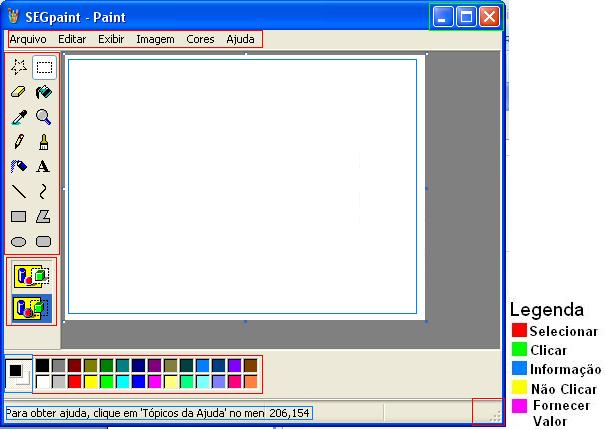Pick the dark purple swatch
Image resolution: width=605 pixels, height=430 pixels.
coord(154,366)
